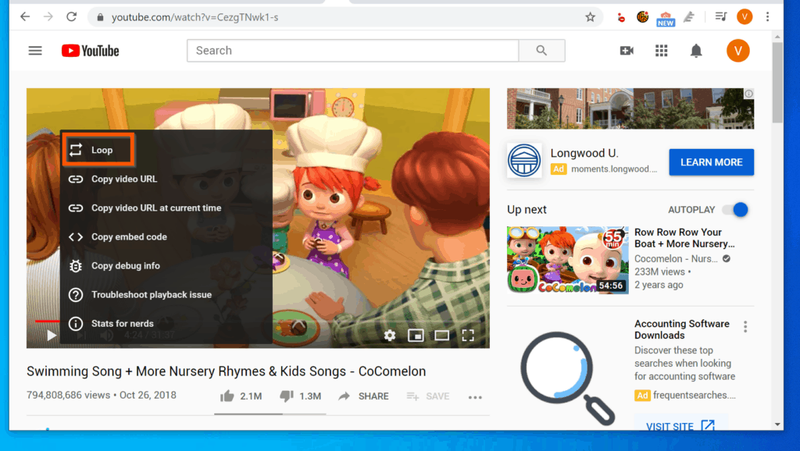Click the 794,808,686 views text
Viewport: 800px width, 451px height.
pos(68,395)
